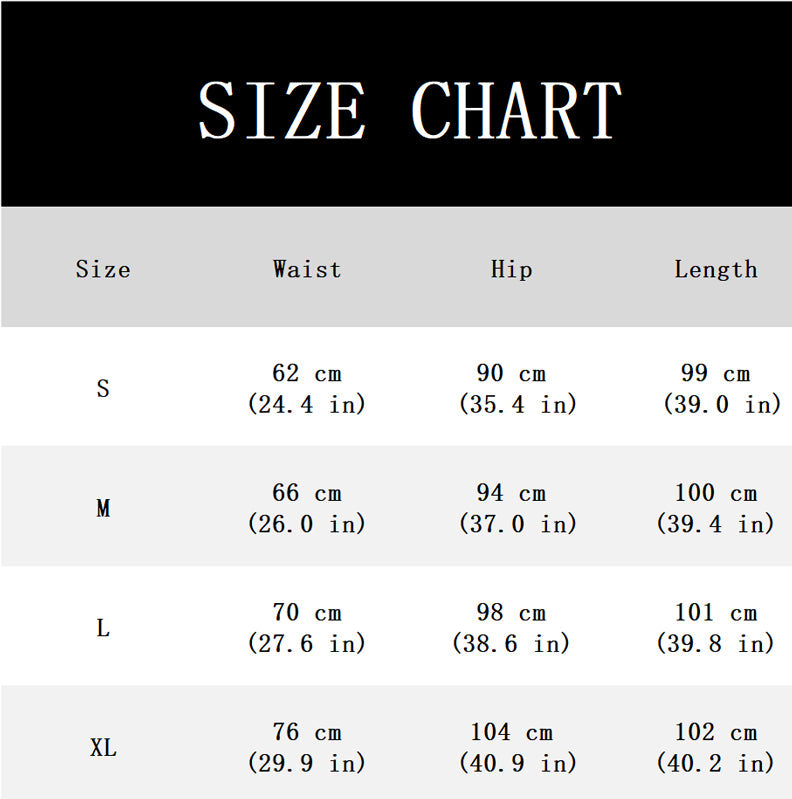Click the 98 cm hip cell
The height and width of the screenshot is (799, 792).
[x=511, y=628]
